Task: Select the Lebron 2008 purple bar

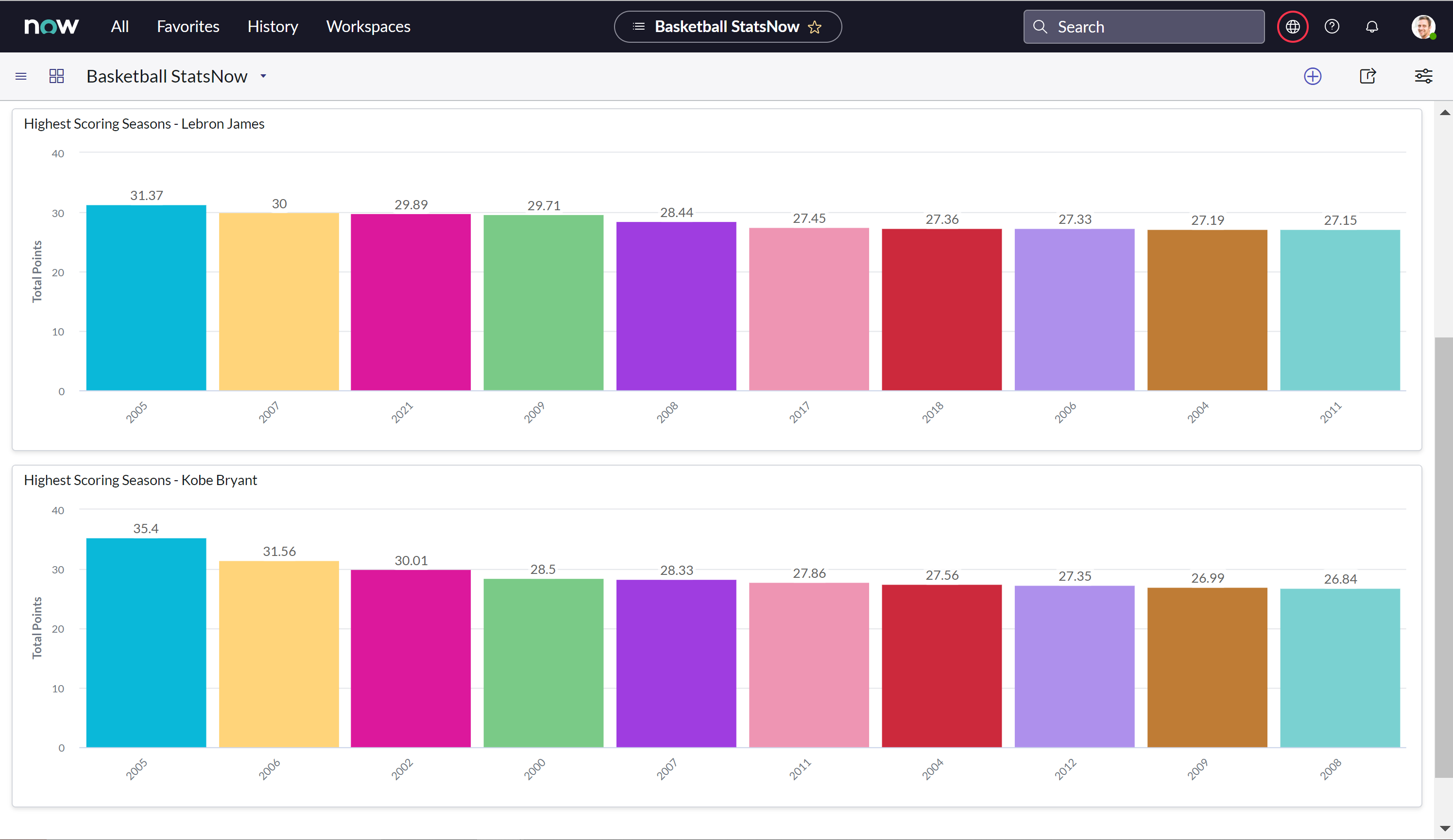Action: point(676,306)
